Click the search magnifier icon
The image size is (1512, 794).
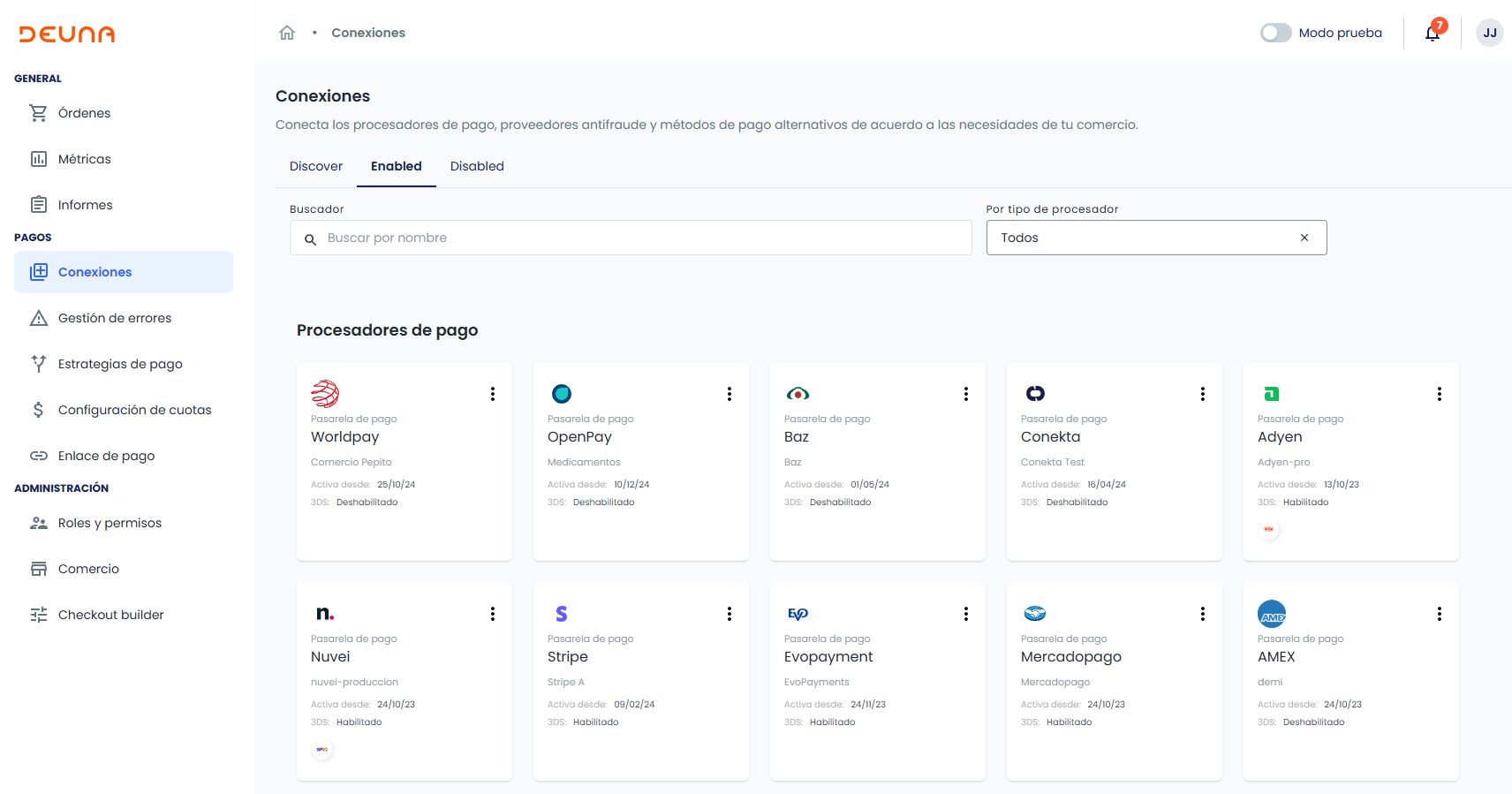pyautogui.click(x=311, y=238)
